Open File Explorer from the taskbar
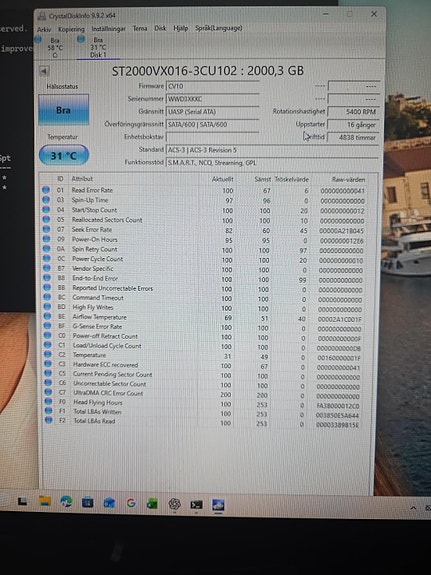Screen dimensions: 431x575 tap(45, 502)
